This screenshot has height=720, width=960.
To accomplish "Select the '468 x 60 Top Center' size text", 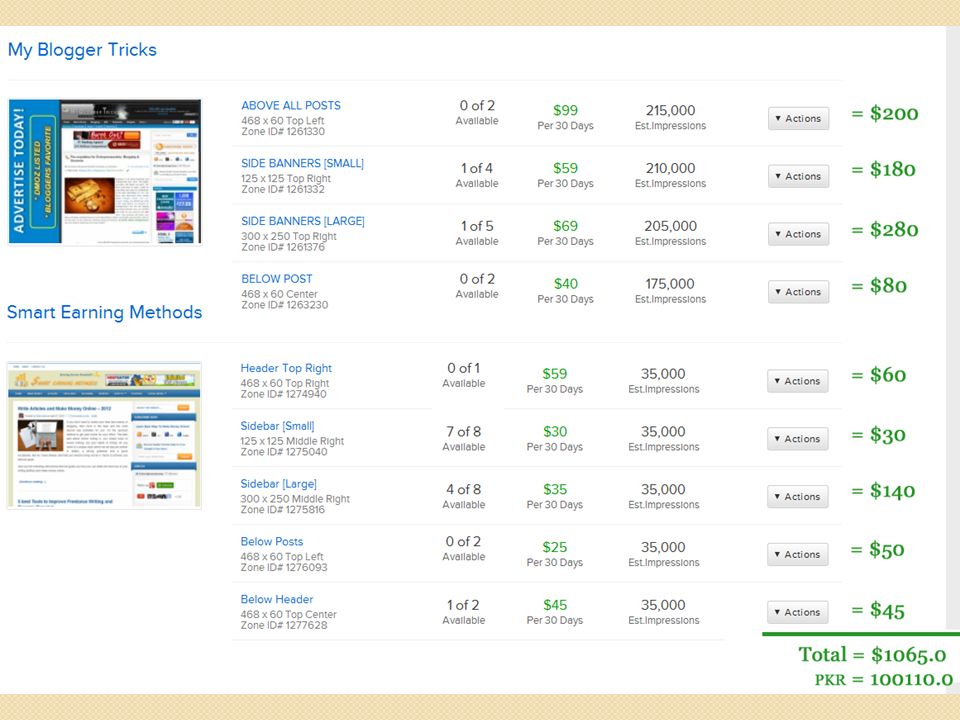I will click(288, 614).
